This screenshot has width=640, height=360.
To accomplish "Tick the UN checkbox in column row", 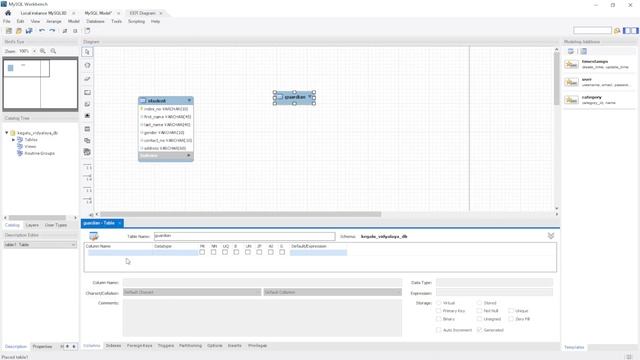I will pos(248,252).
